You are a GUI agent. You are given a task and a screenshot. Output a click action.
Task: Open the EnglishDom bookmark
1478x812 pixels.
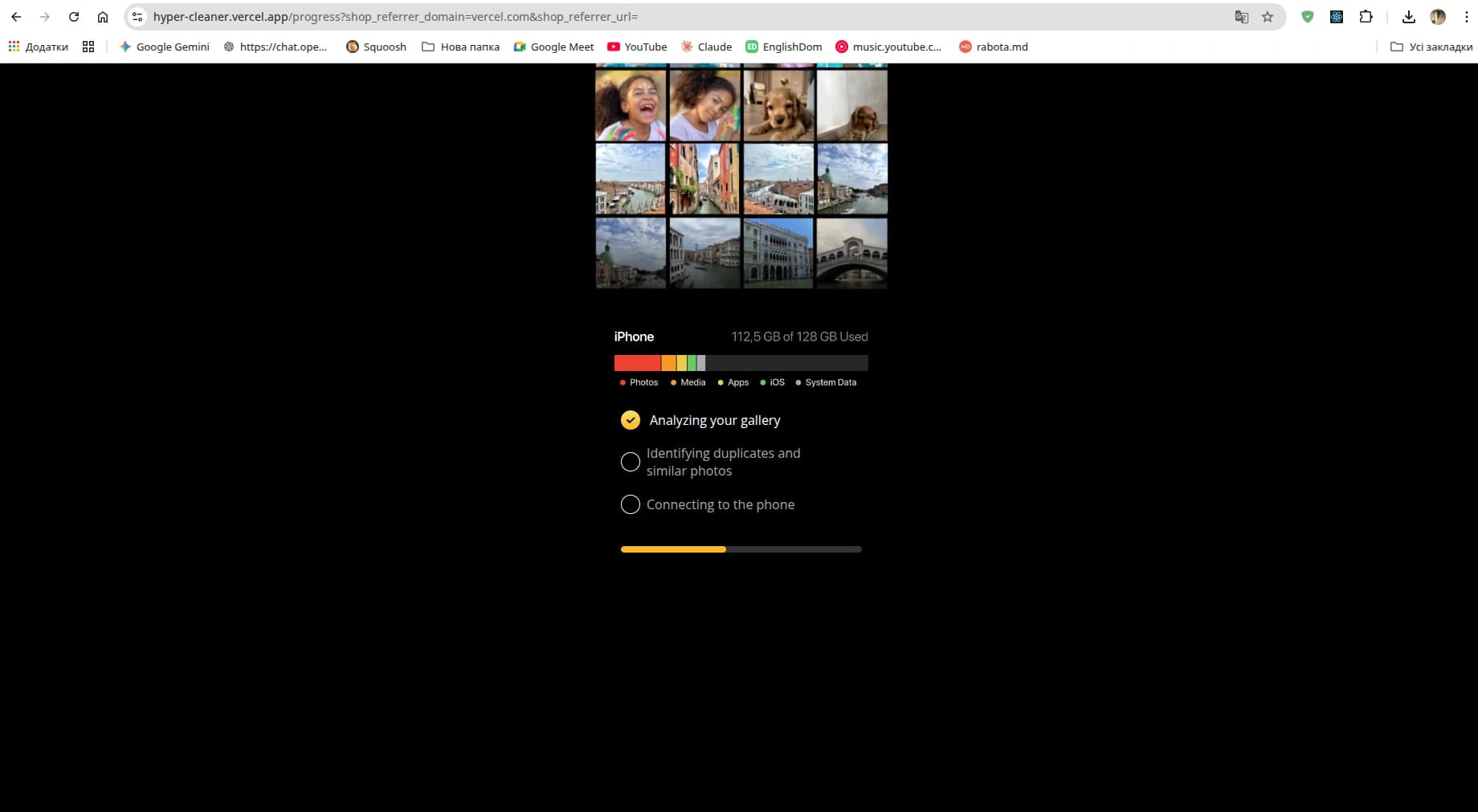(784, 47)
